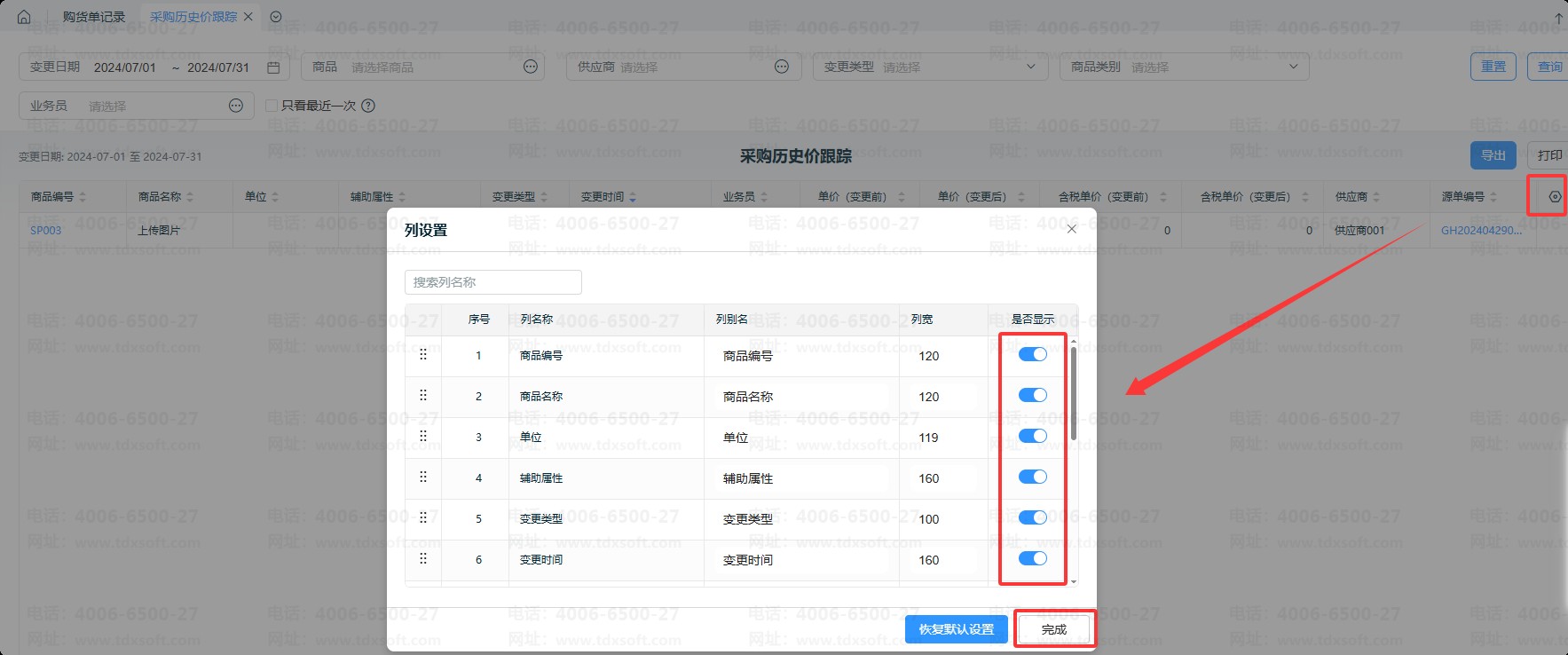Viewport: 1568px width, 655px height.
Task: Toggle display switch for 商品编号 column
Action: click(x=1032, y=355)
